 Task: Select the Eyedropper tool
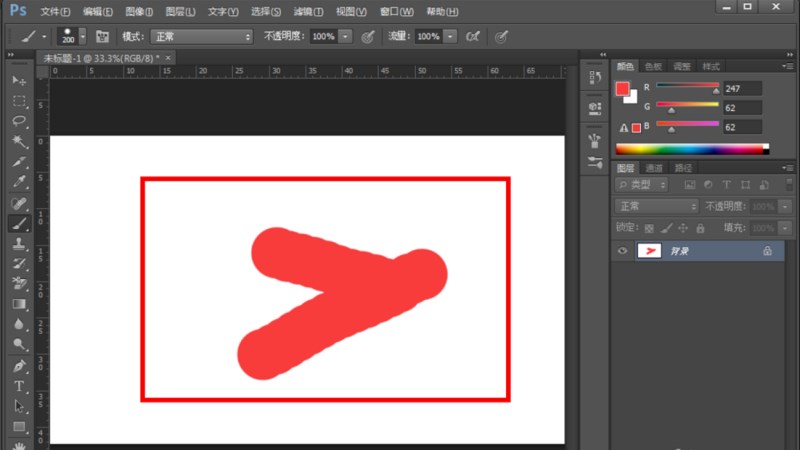pyautogui.click(x=19, y=182)
